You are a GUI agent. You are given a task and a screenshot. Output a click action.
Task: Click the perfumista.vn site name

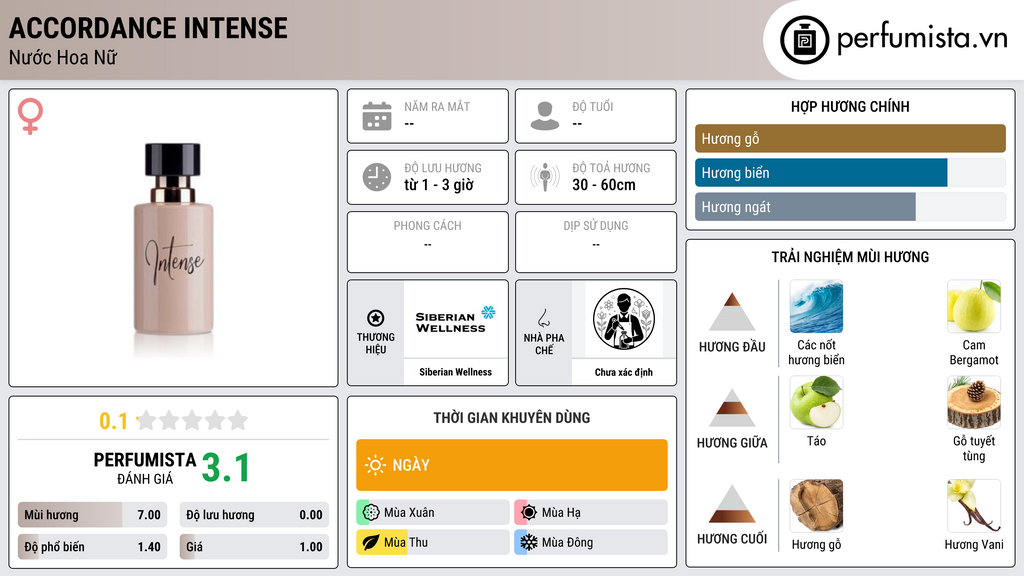(922, 39)
